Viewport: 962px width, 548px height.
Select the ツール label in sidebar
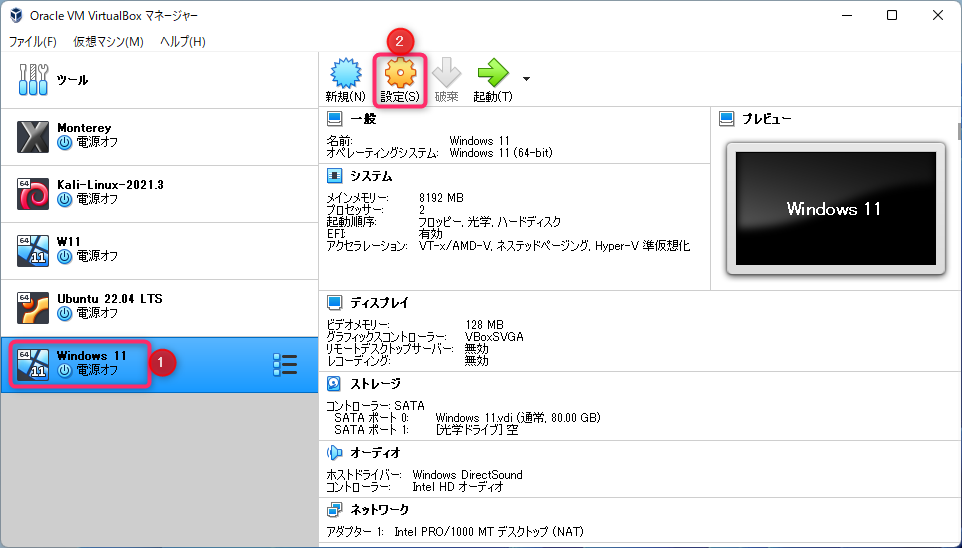point(72,80)
